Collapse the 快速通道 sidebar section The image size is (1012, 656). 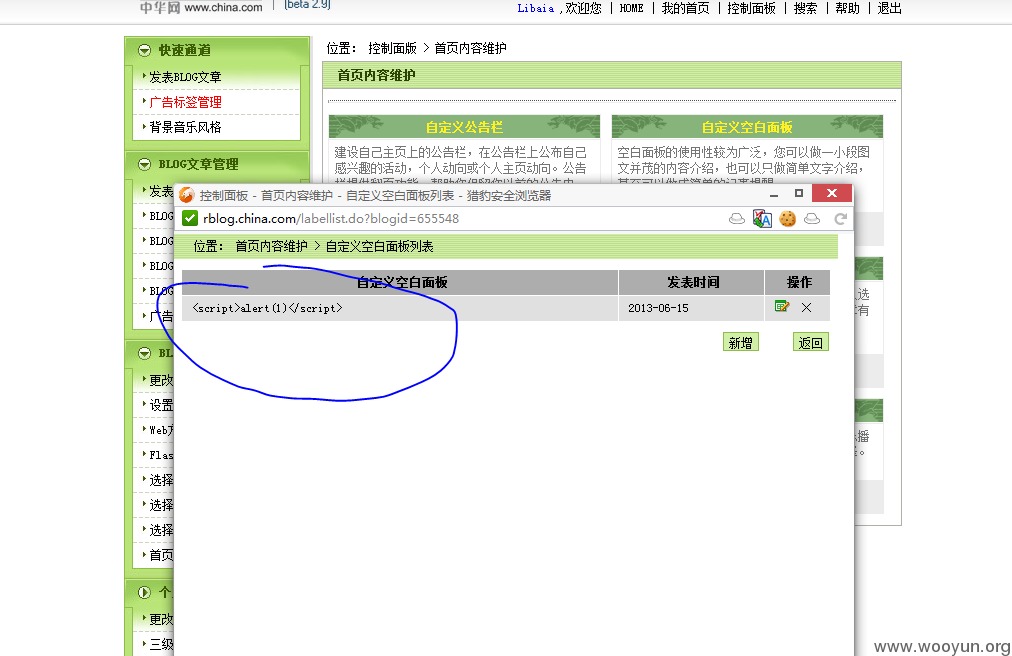[x=145, y=50]
